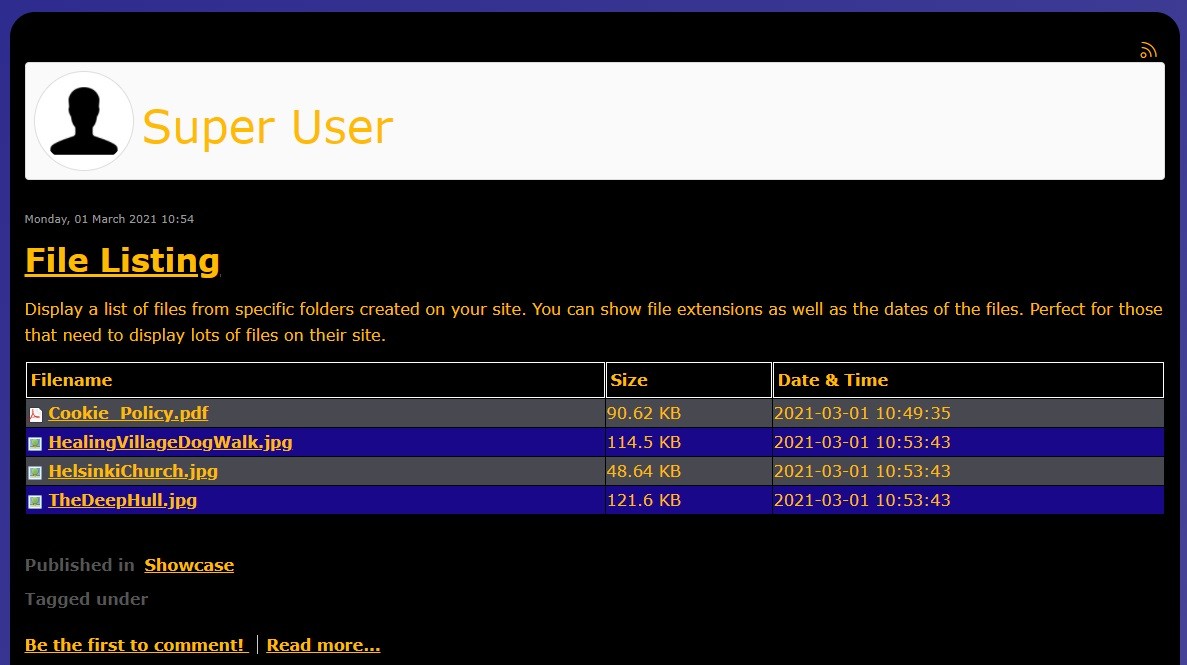Click the date cell in HelsinkiChurch.jpg row

pyautogui.click(x=968, y=471)
